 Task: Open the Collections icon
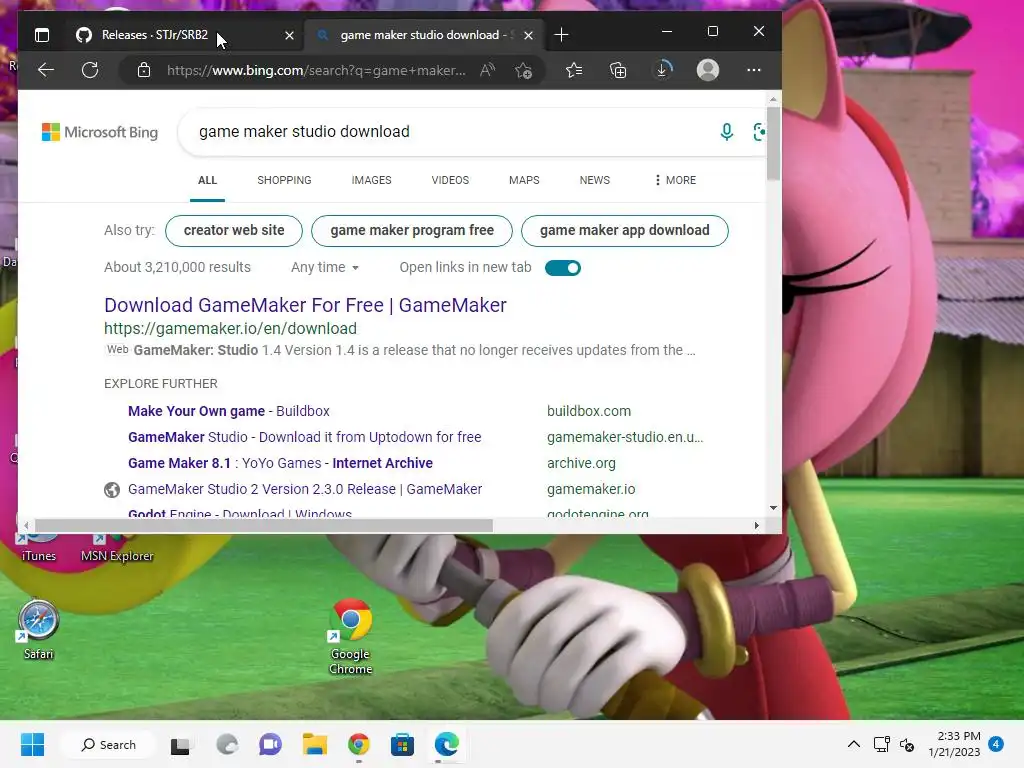pos(618,70)
